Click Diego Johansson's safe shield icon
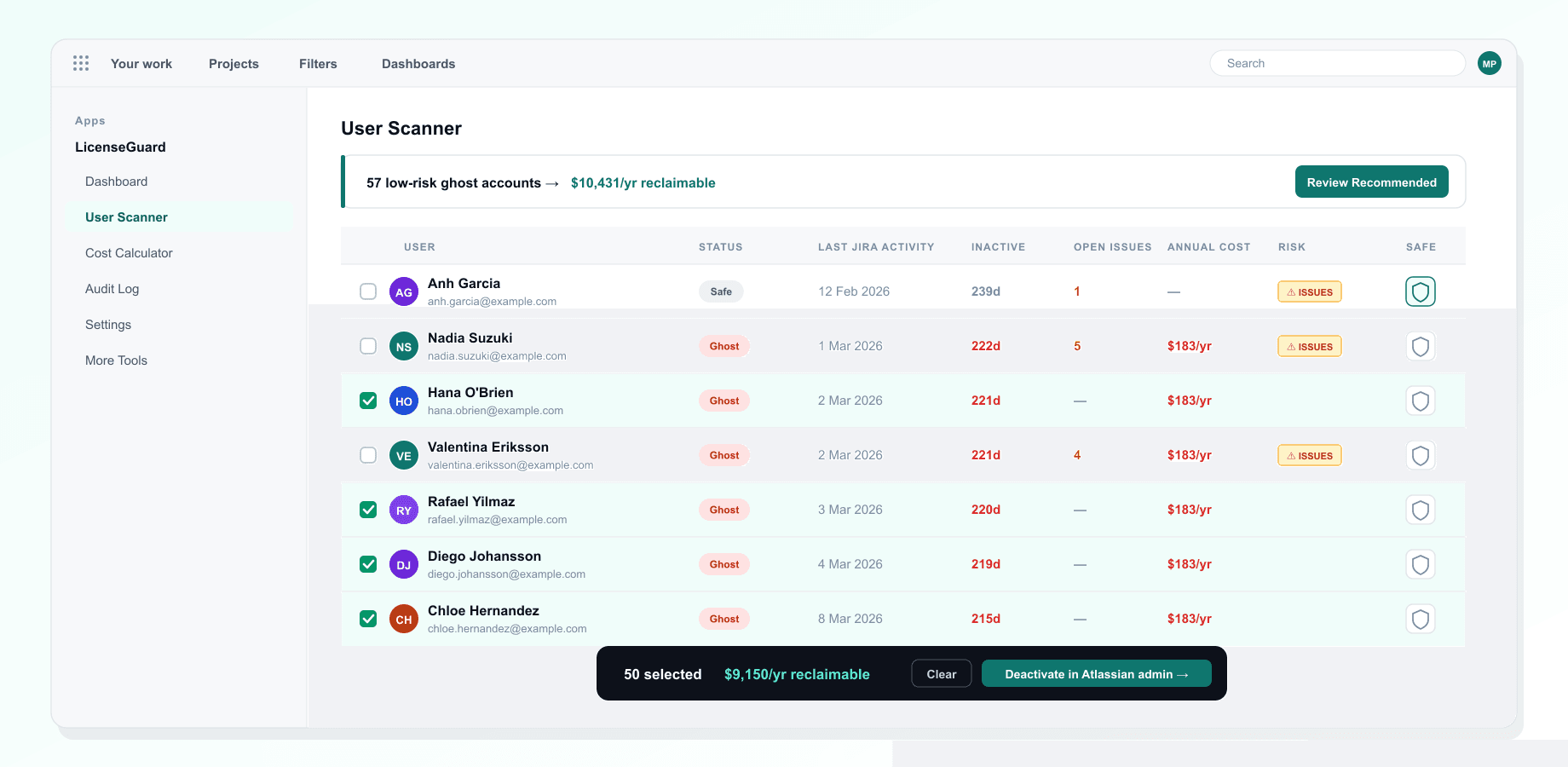The image size is (1568, 767). click(x=1421, y=564)
